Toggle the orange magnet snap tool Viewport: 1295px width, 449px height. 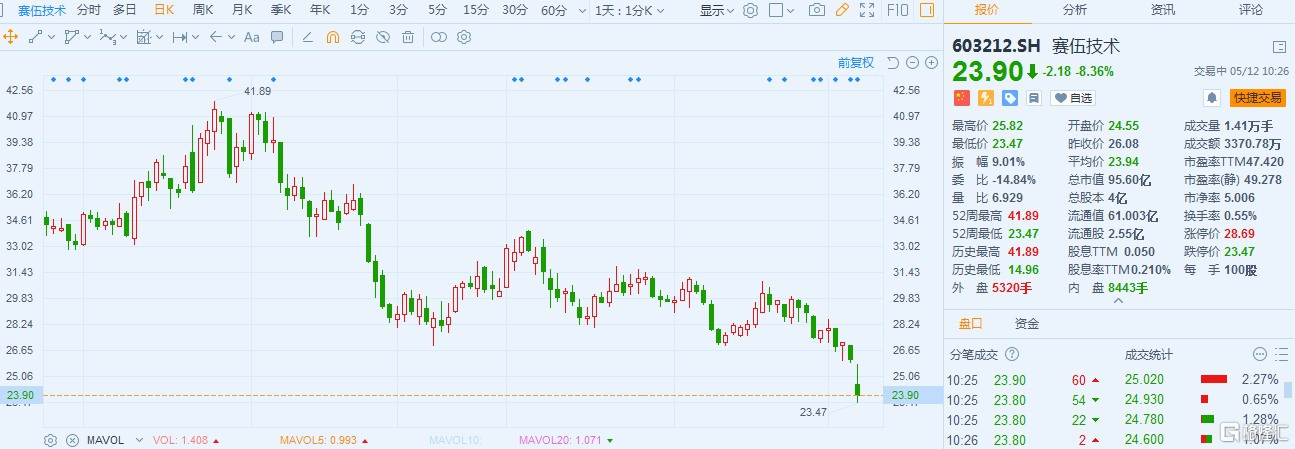[x=333, y=37]
